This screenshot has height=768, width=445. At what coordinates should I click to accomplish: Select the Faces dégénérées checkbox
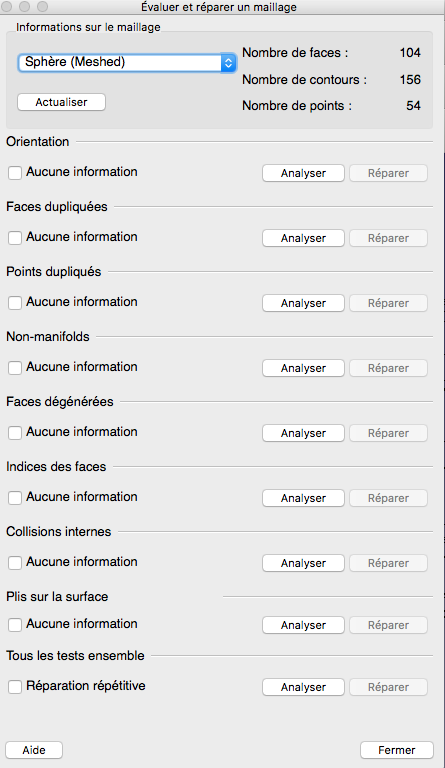[x=15, y=433]
